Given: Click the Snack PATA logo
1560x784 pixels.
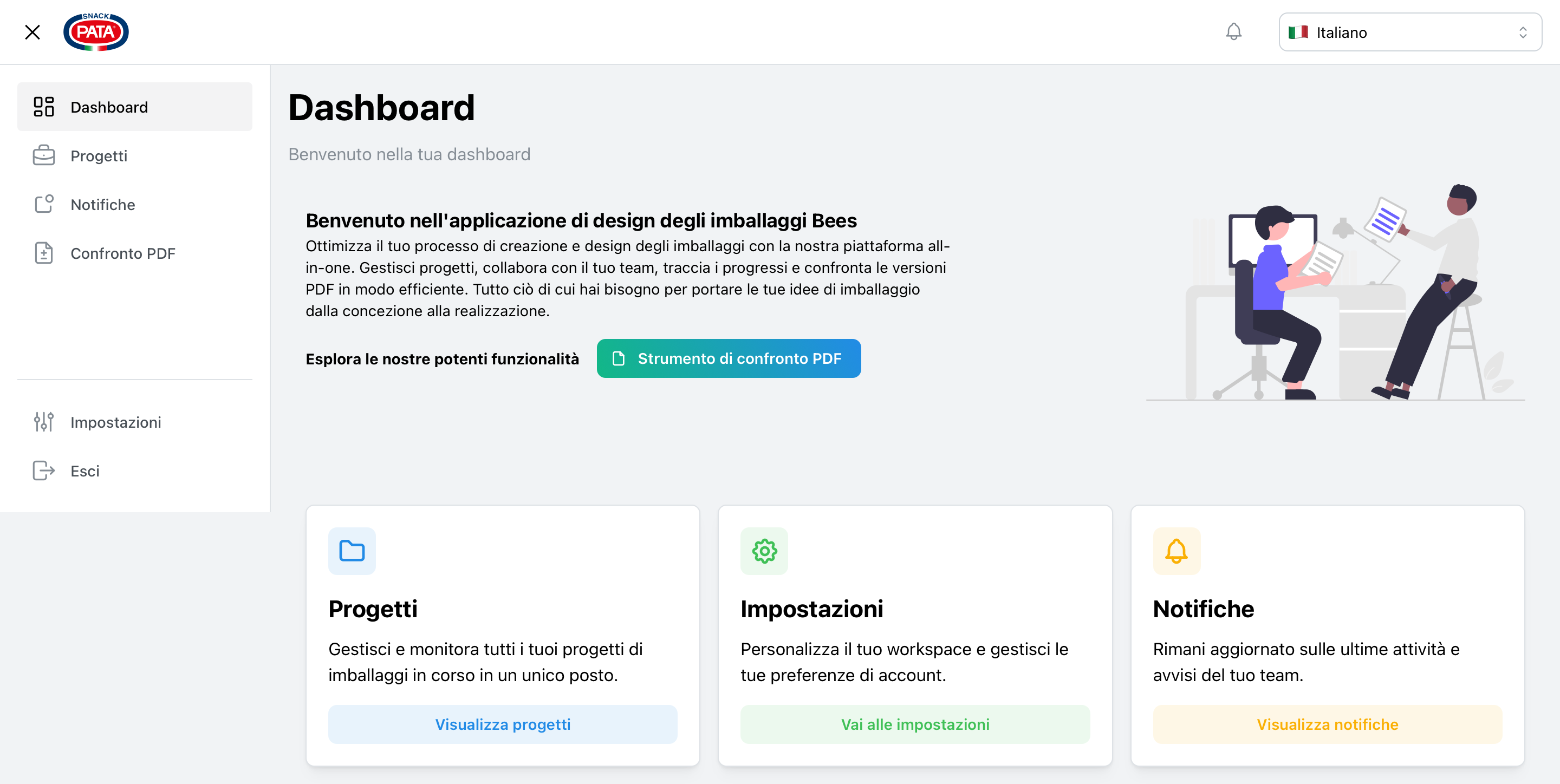Looking at the screenshot, I should 96,31.
